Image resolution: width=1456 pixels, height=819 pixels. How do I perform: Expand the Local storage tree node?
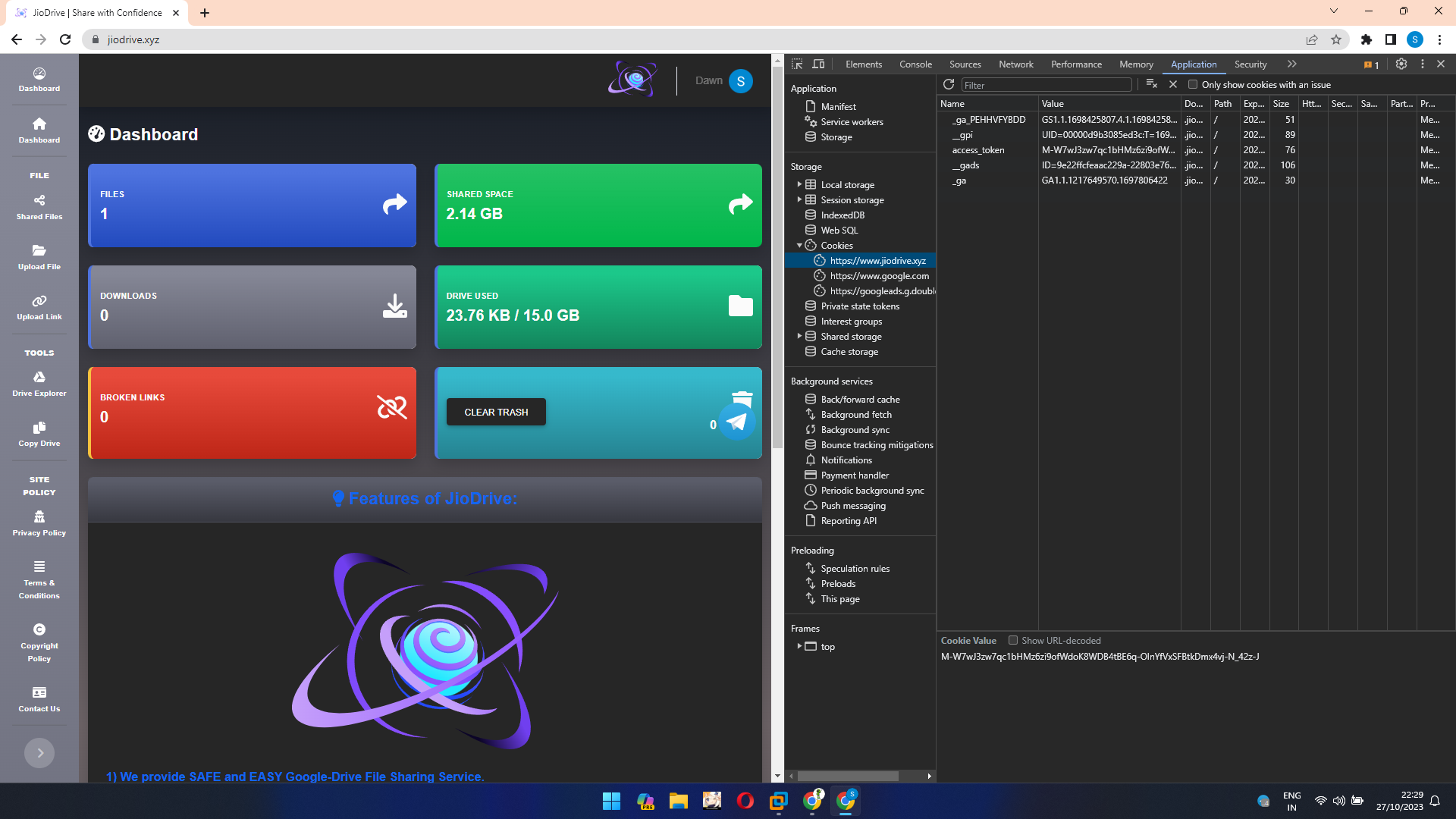coord(799,184)
